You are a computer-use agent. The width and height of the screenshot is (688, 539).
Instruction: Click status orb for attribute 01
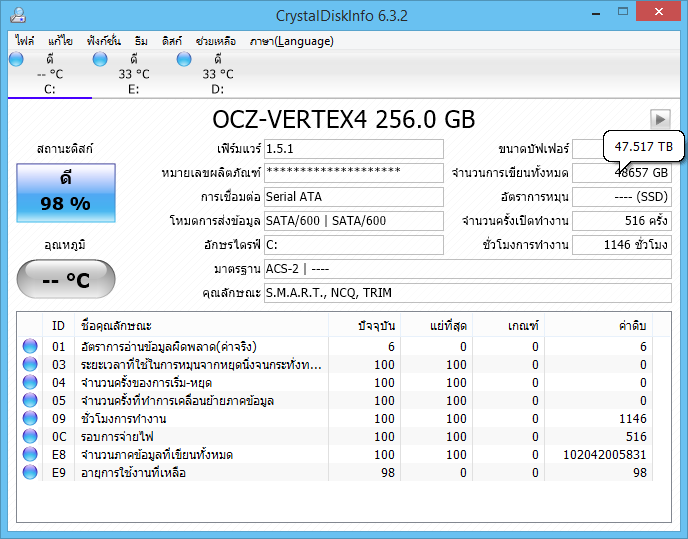[30, 346]
